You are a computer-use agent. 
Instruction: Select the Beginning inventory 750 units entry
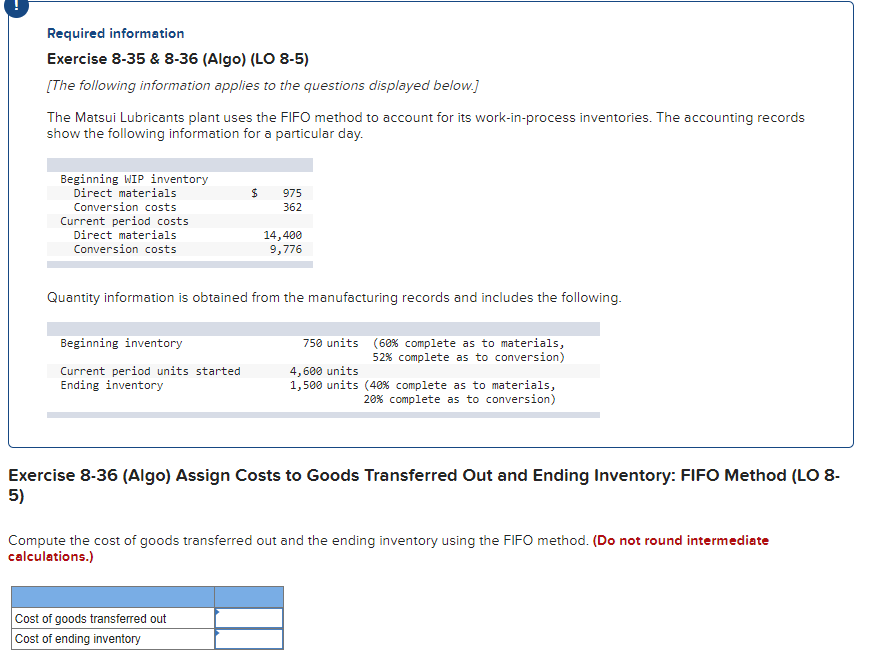pyautogui.click(x=327, y=343)
